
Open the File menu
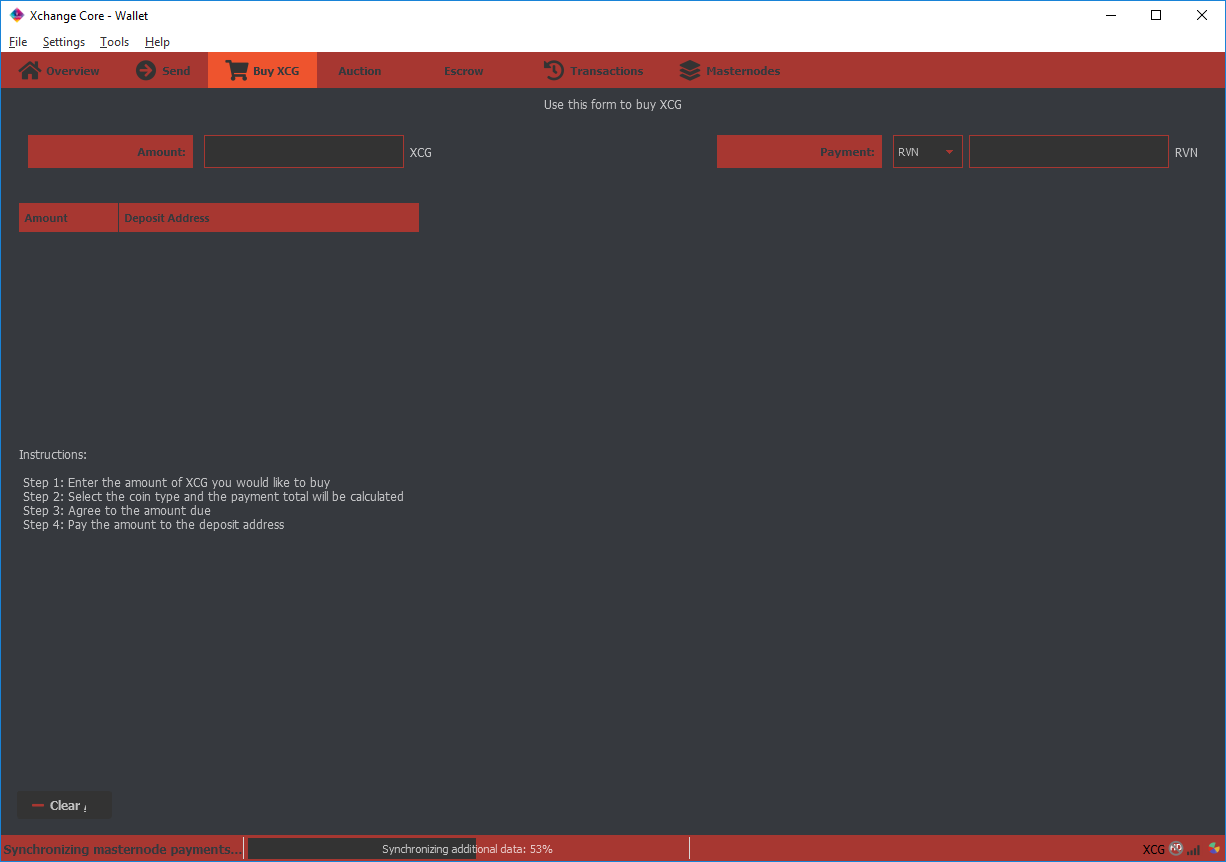pos(18,42)
